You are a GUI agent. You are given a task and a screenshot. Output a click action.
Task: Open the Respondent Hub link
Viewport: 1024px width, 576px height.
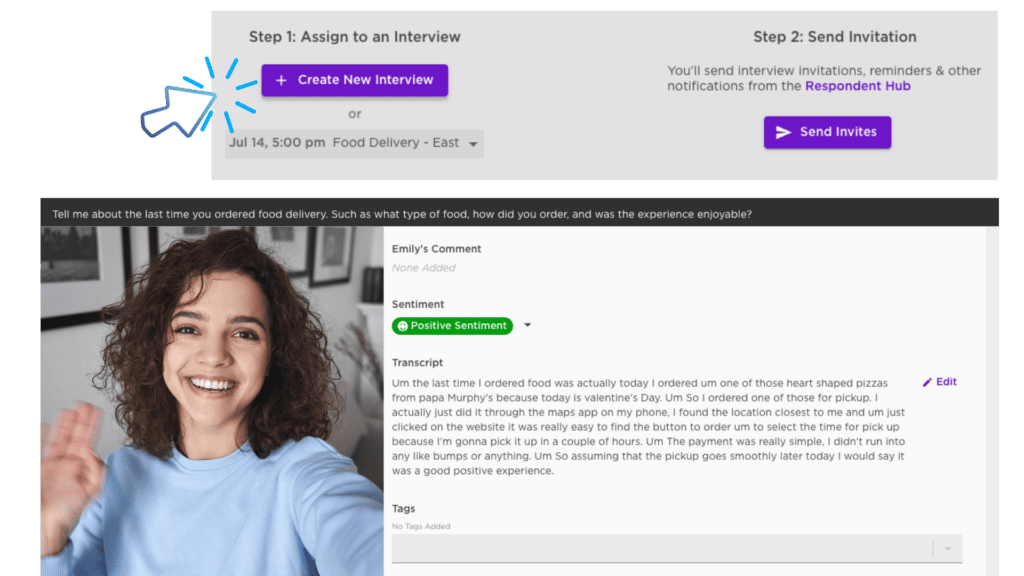(857, 86)
